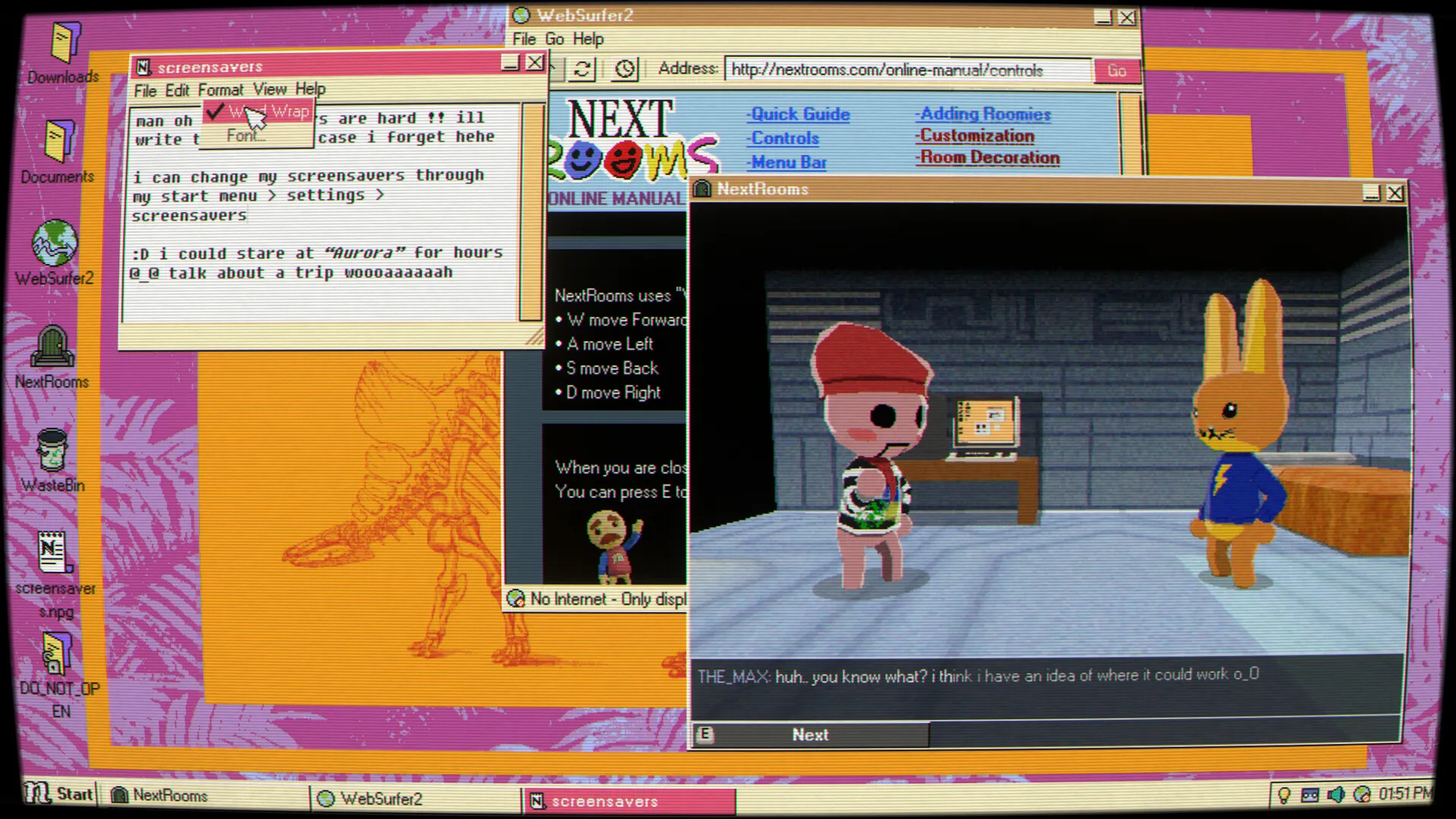1456x819 pixels.
Task: Follow the Menu Bar manual link
Action: [786, 162]
